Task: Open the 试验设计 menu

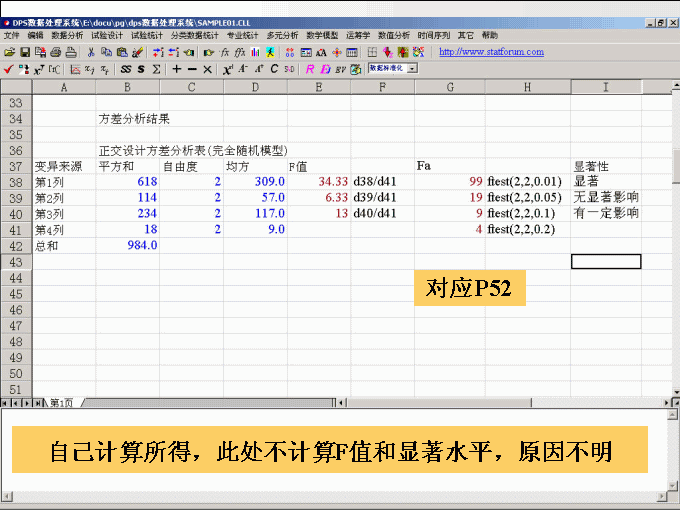Action: coord(107,35)
